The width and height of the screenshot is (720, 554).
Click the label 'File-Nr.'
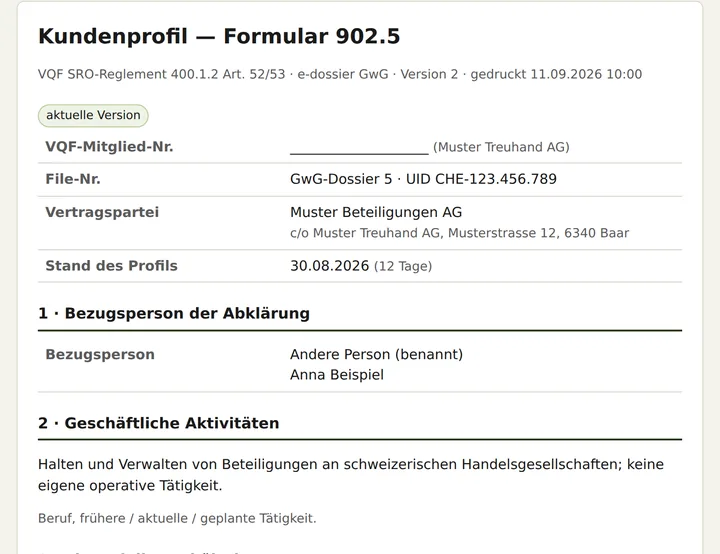click(x=73, y=179)
